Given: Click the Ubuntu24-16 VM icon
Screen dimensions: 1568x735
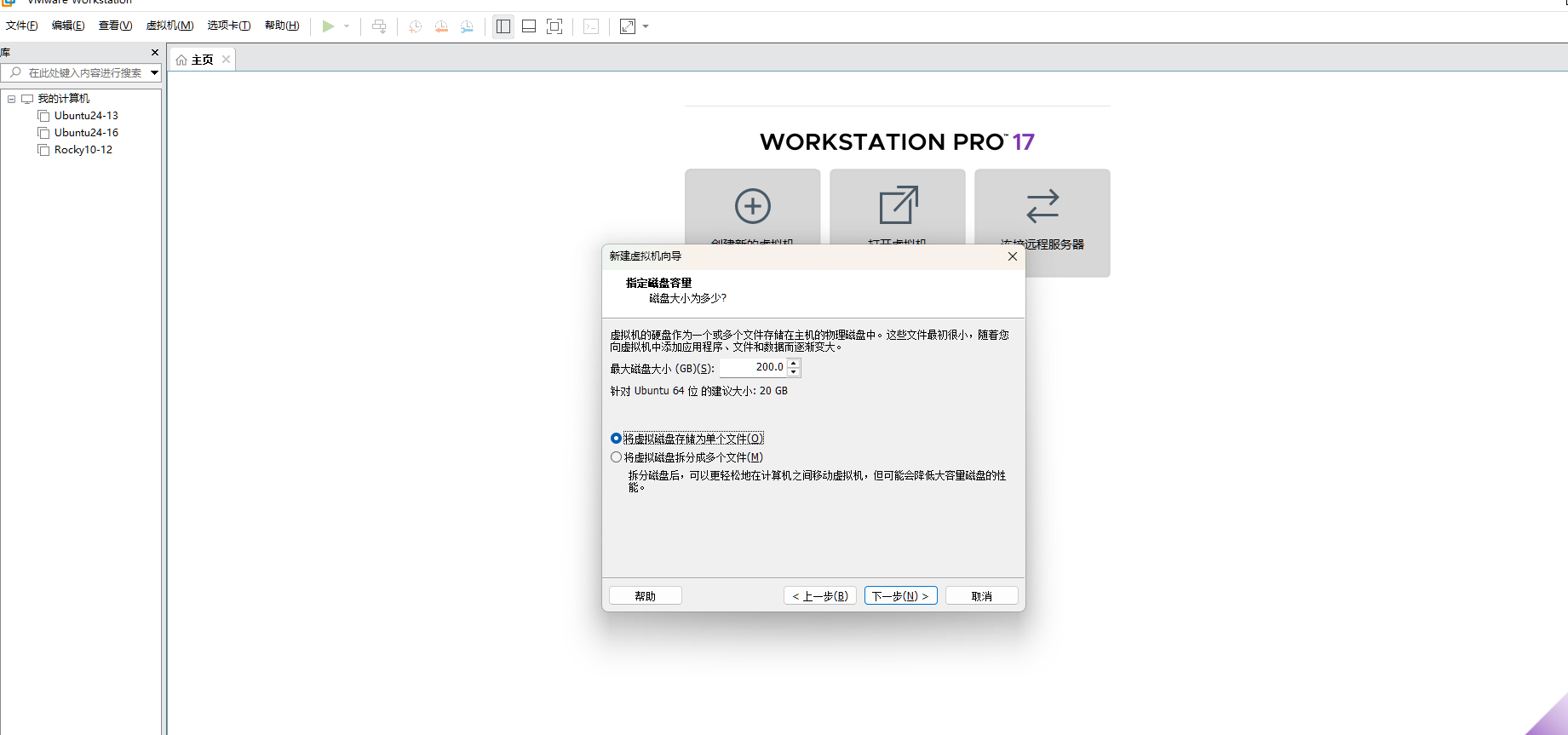Looking at the screenshot, I should (43, 133).
